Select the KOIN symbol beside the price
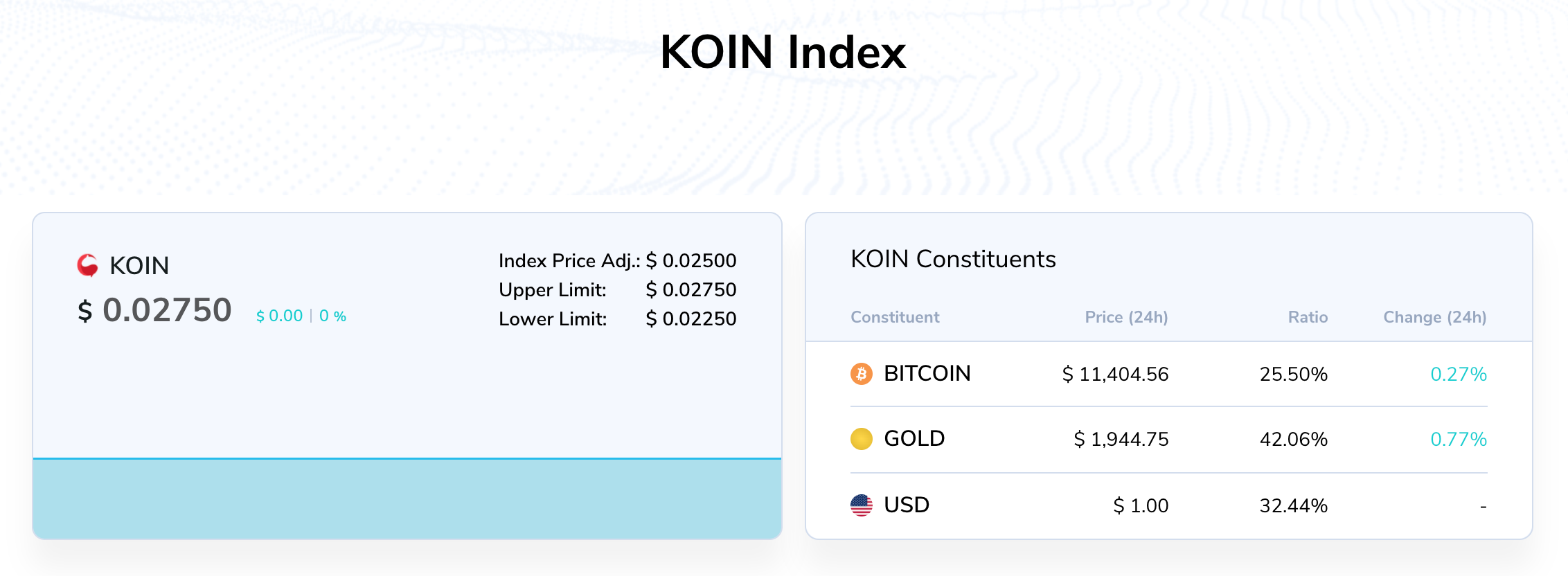 139,265
